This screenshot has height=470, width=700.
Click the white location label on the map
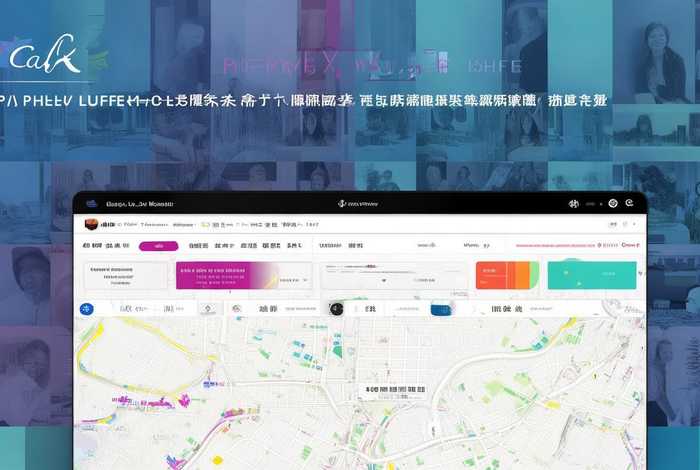coord(396,392)
